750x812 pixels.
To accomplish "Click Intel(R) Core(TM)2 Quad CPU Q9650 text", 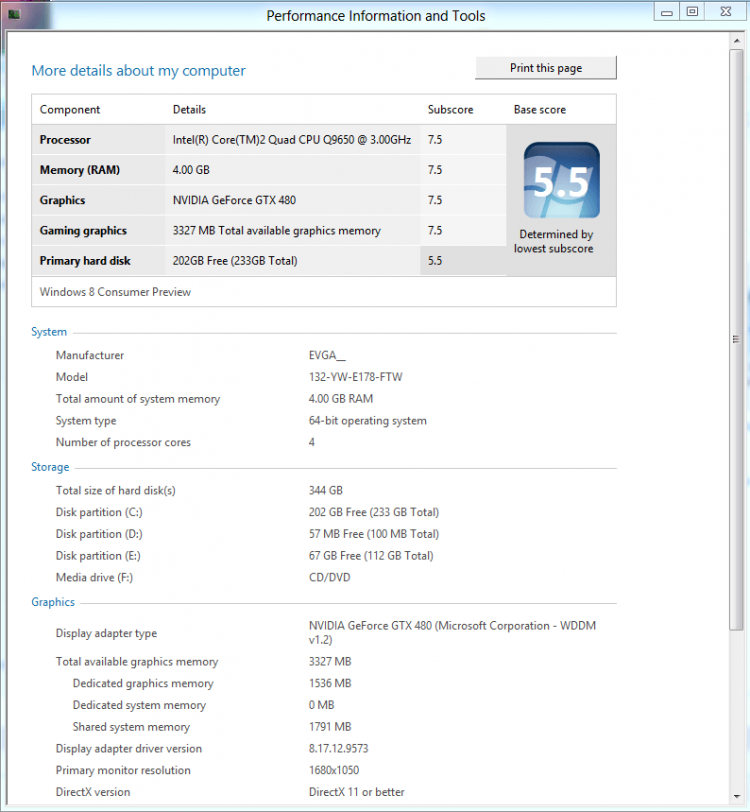I will coord(292,140).
